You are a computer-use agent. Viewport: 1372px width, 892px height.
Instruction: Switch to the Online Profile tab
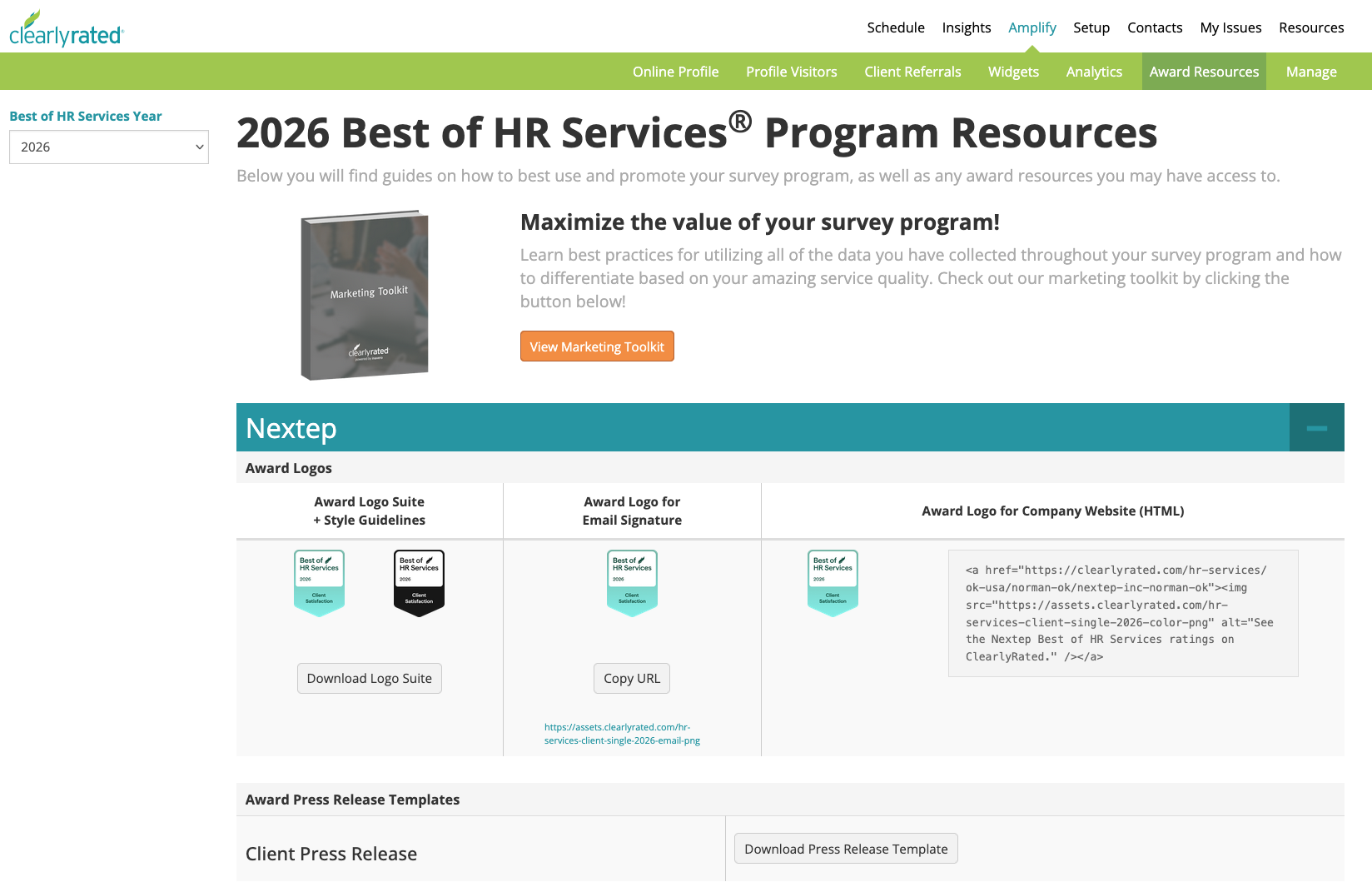click(x=675, y=72)
